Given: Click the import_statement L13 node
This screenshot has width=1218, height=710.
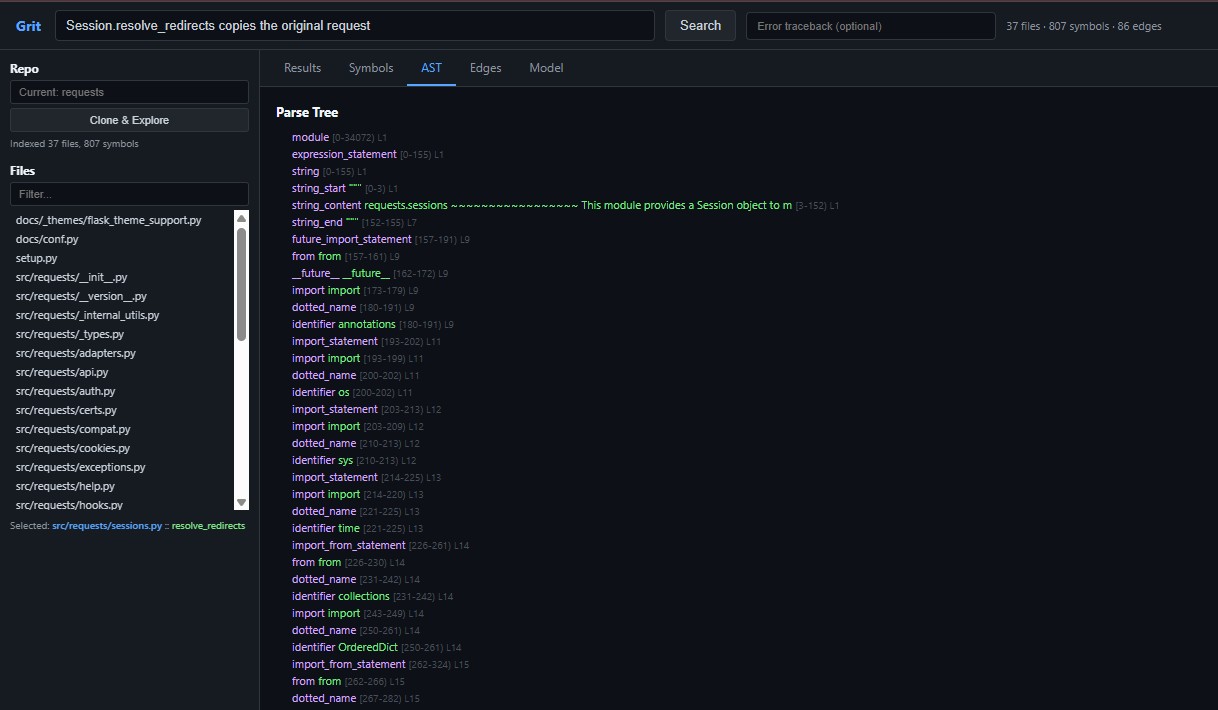Looking at the screenshot, I should click(366, 477).
